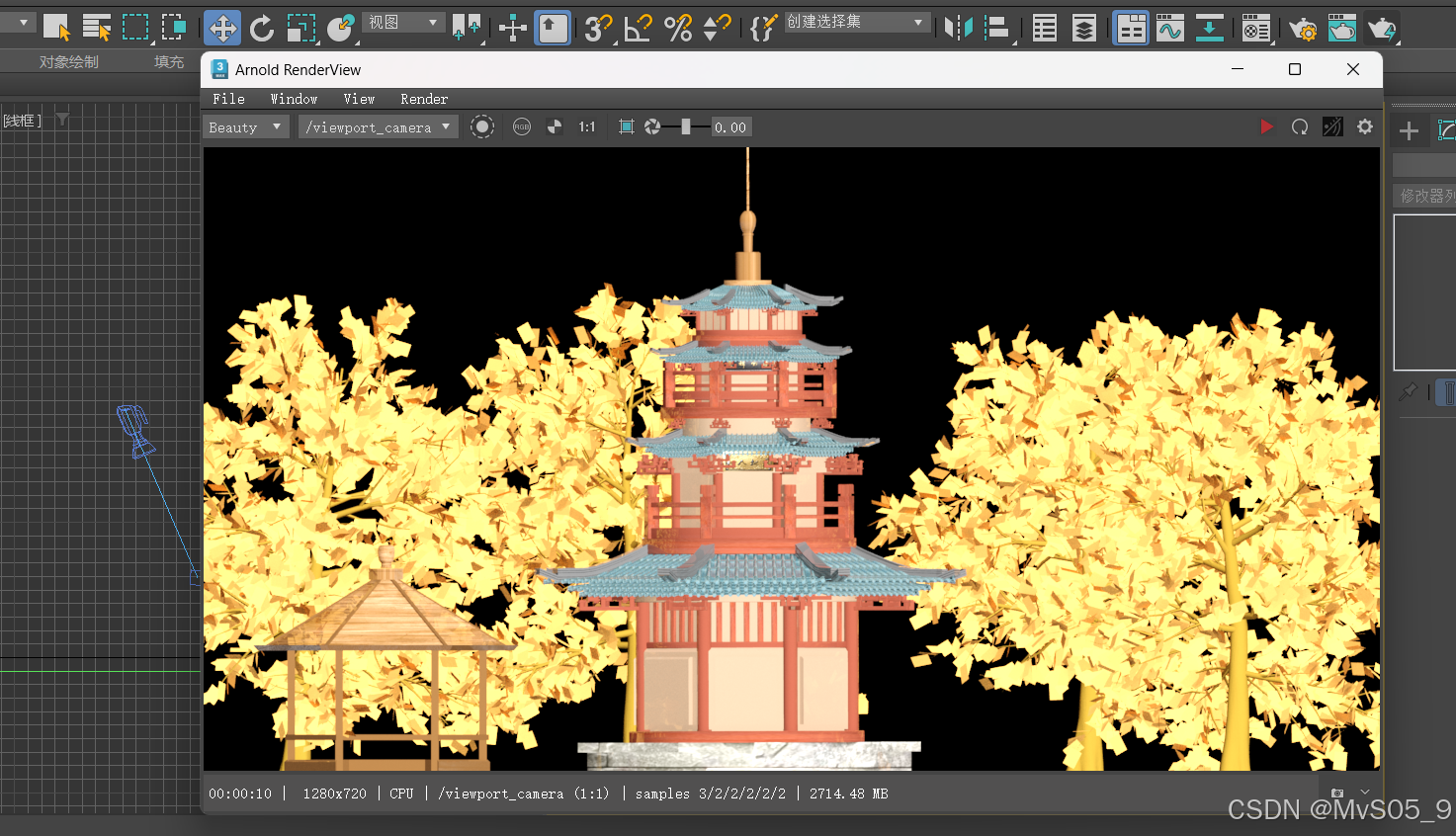
Task: Adjust the exposure slider handle
Action: 686,126
